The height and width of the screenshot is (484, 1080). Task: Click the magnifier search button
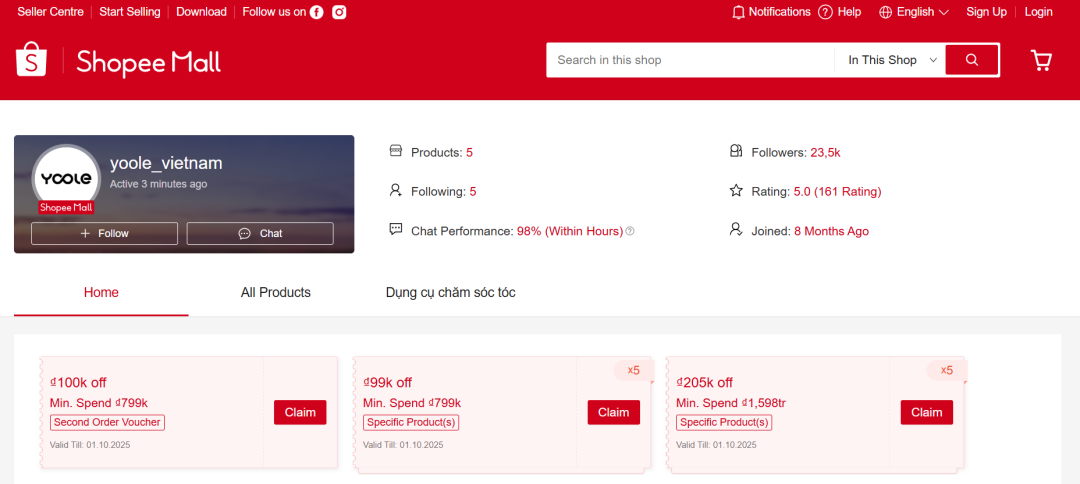pyautogui.click(x=972, y=60)
